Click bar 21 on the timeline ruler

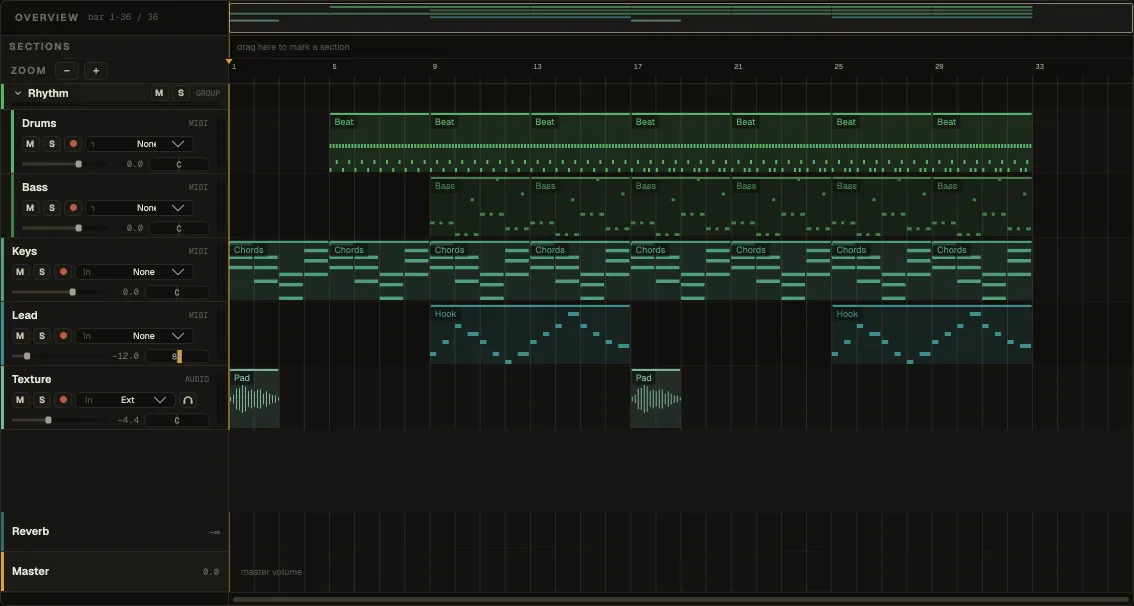pos(738,67)
